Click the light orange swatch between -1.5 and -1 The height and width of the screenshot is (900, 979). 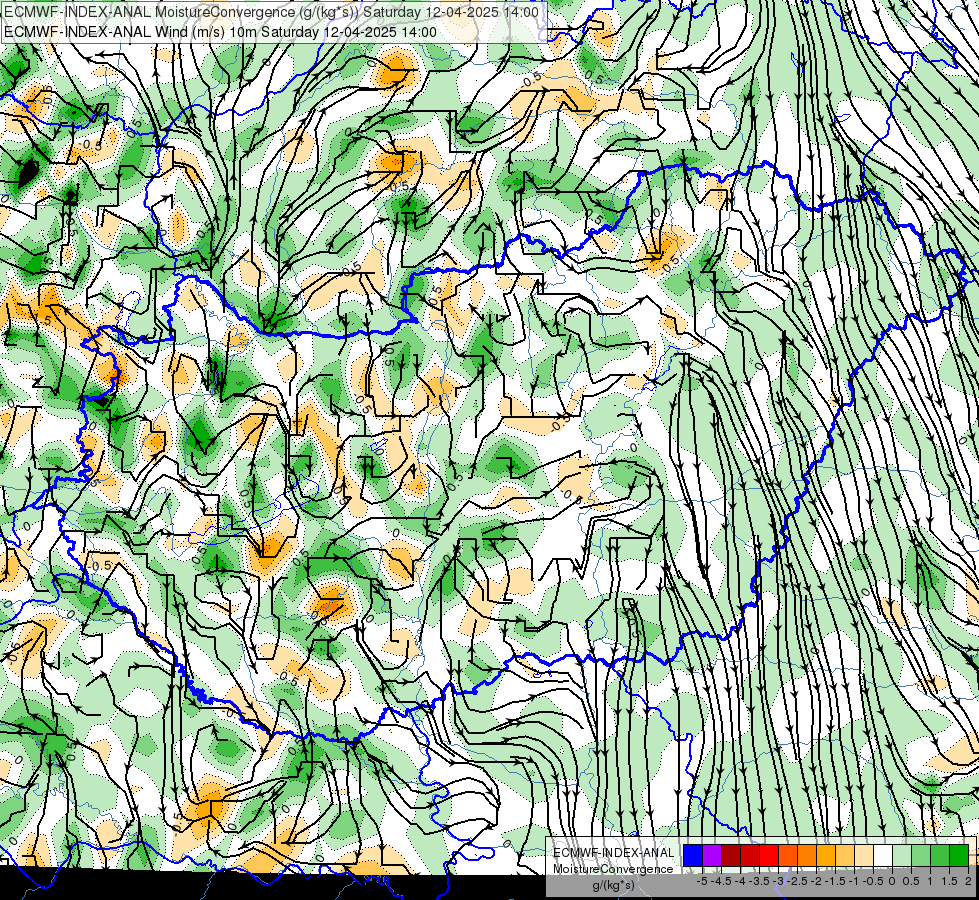845,855
